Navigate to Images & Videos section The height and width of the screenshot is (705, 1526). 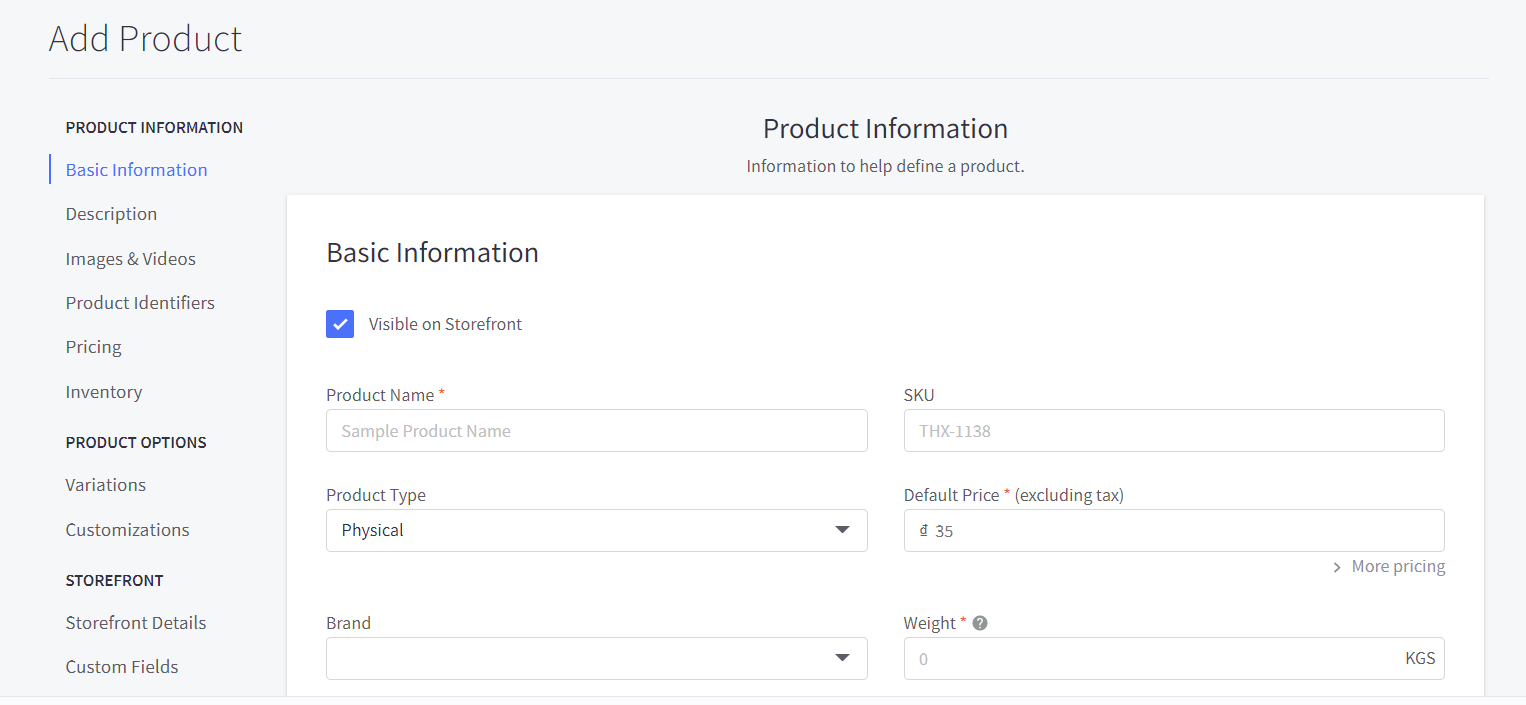click(x=130, y=259)
